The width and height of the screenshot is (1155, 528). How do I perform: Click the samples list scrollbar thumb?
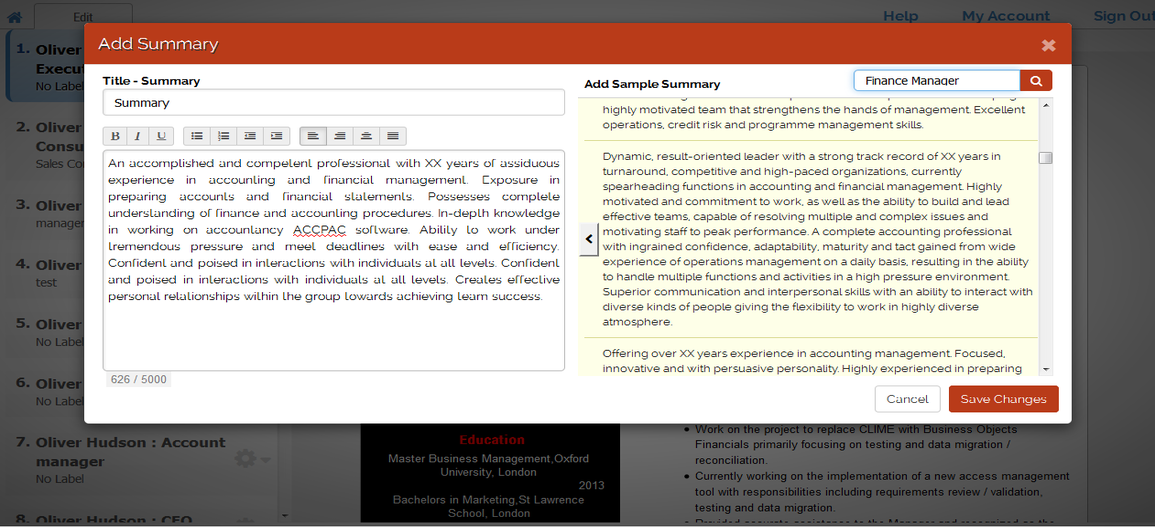[1046, 158]
